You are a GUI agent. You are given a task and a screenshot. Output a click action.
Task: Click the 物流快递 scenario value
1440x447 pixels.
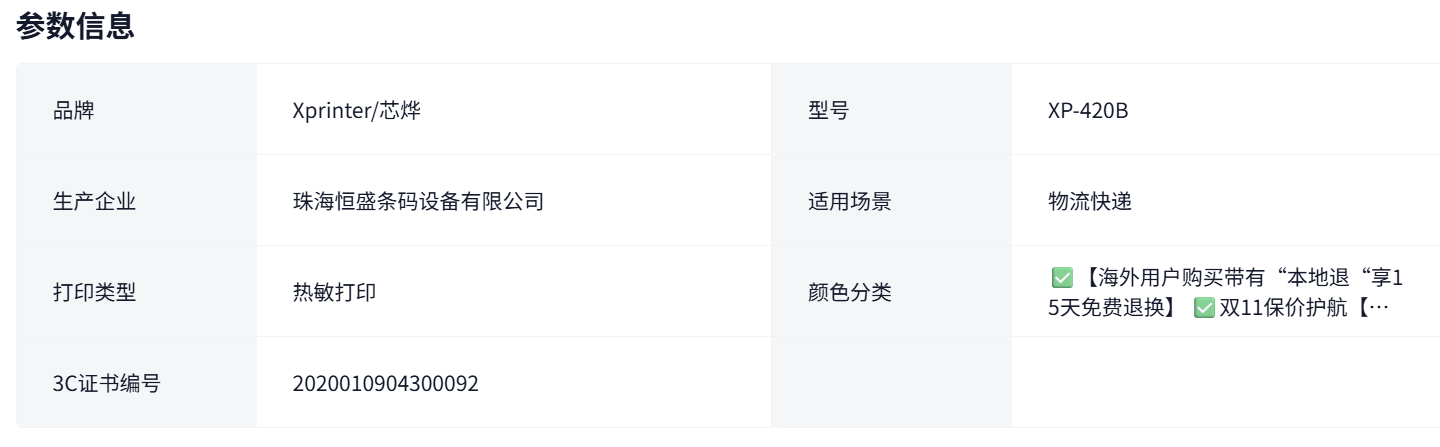1090,201
